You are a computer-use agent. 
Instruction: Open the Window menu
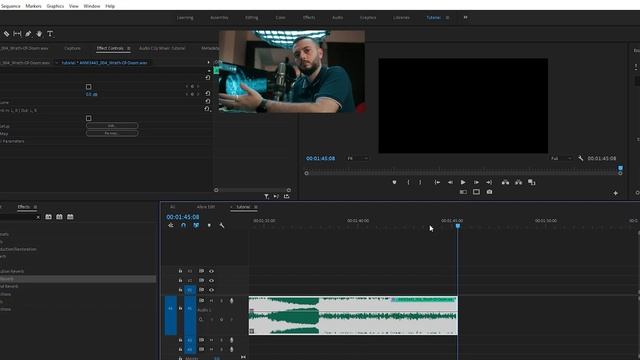pos(92,6)
